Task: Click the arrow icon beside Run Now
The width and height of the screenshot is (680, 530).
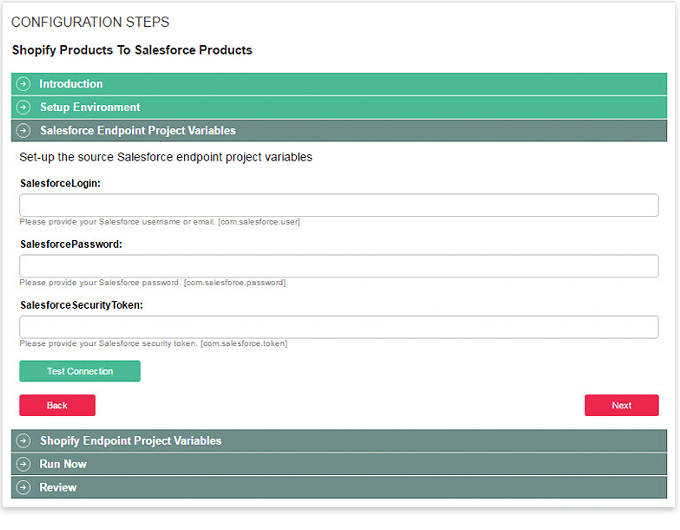Action: [x=23, y=464]
